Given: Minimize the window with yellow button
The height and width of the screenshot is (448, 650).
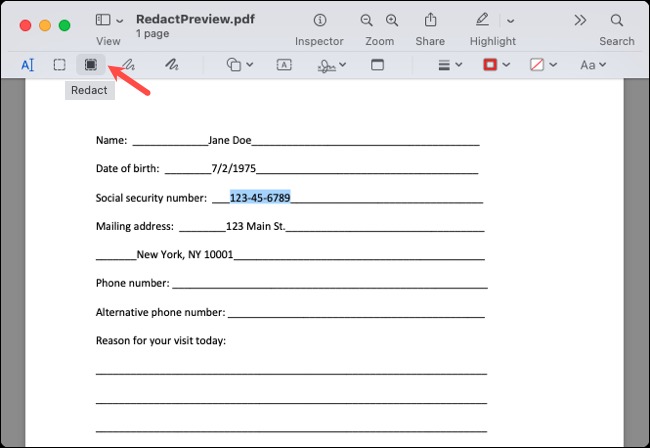Looking at the screenshot, I should pyautogui.click(x=45, y=25).
